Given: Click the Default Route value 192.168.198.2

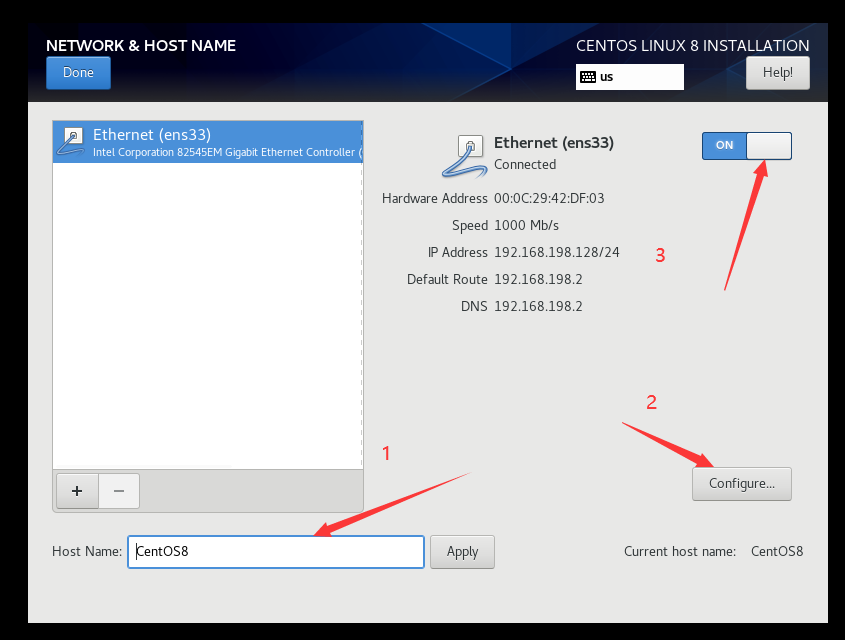Looking at the screenshot, I should point(538,279).
